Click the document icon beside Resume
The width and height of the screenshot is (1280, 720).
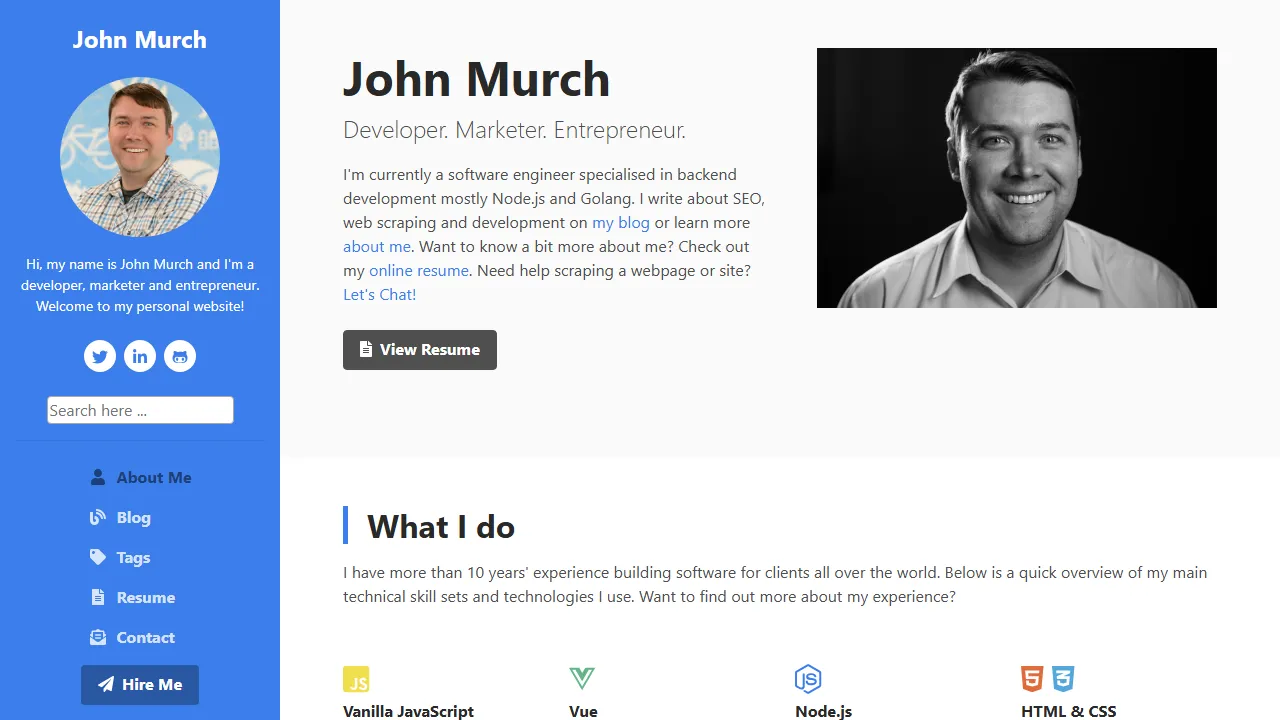click(x=97, y=597)
